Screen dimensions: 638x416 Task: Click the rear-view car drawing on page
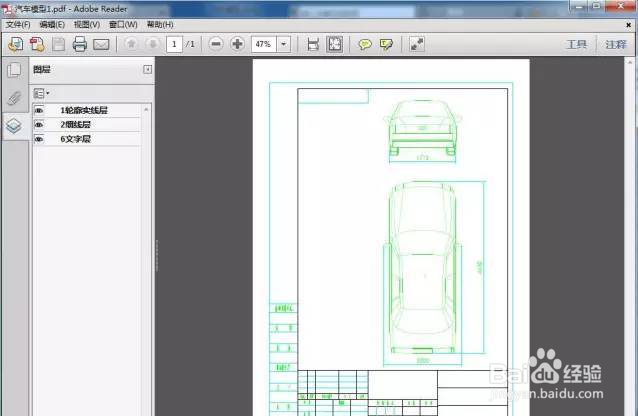pyautogui.click(x=423, y=127)
